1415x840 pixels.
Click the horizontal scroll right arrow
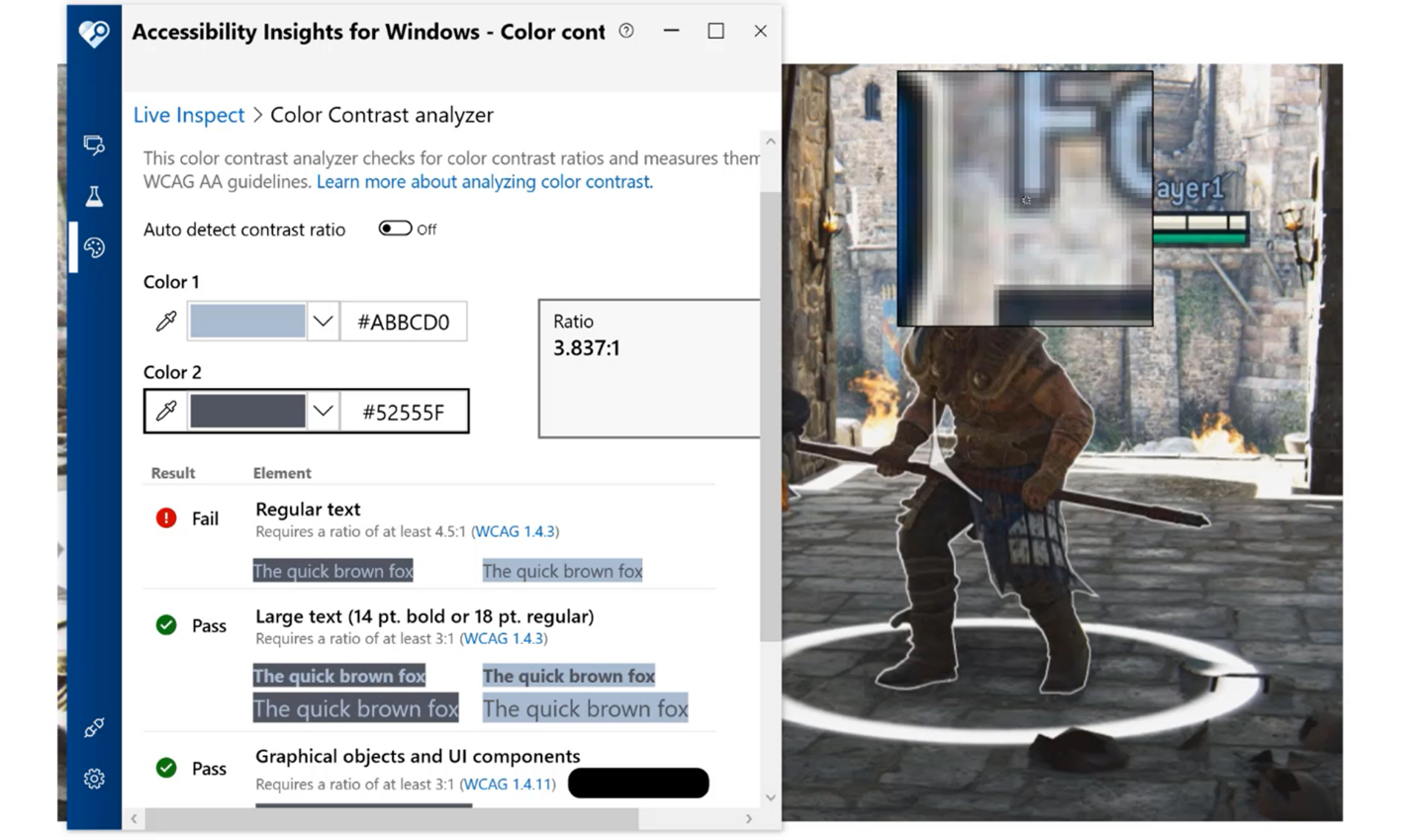tap(749, 819)
